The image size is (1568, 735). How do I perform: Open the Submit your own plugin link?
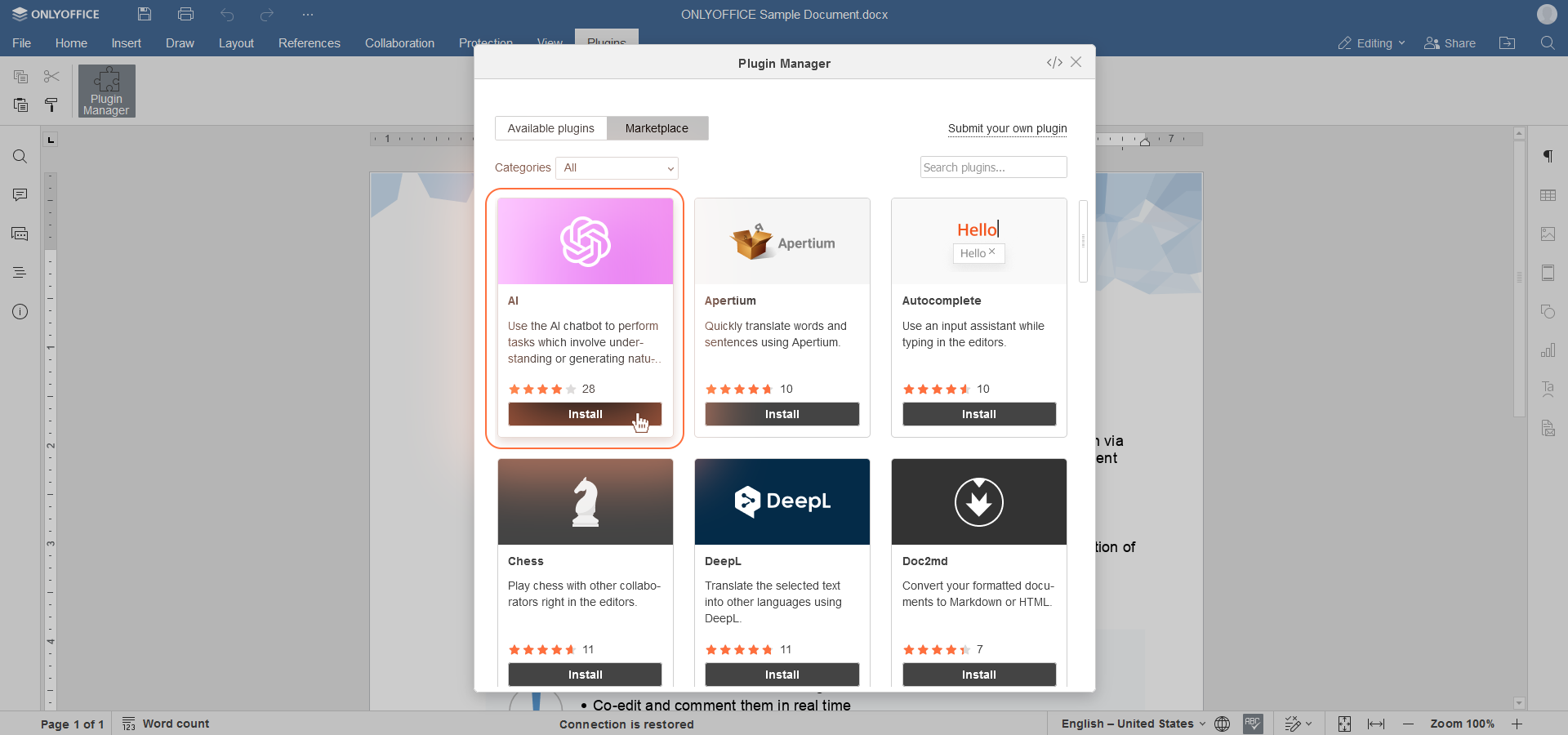tap(1007, 129)
